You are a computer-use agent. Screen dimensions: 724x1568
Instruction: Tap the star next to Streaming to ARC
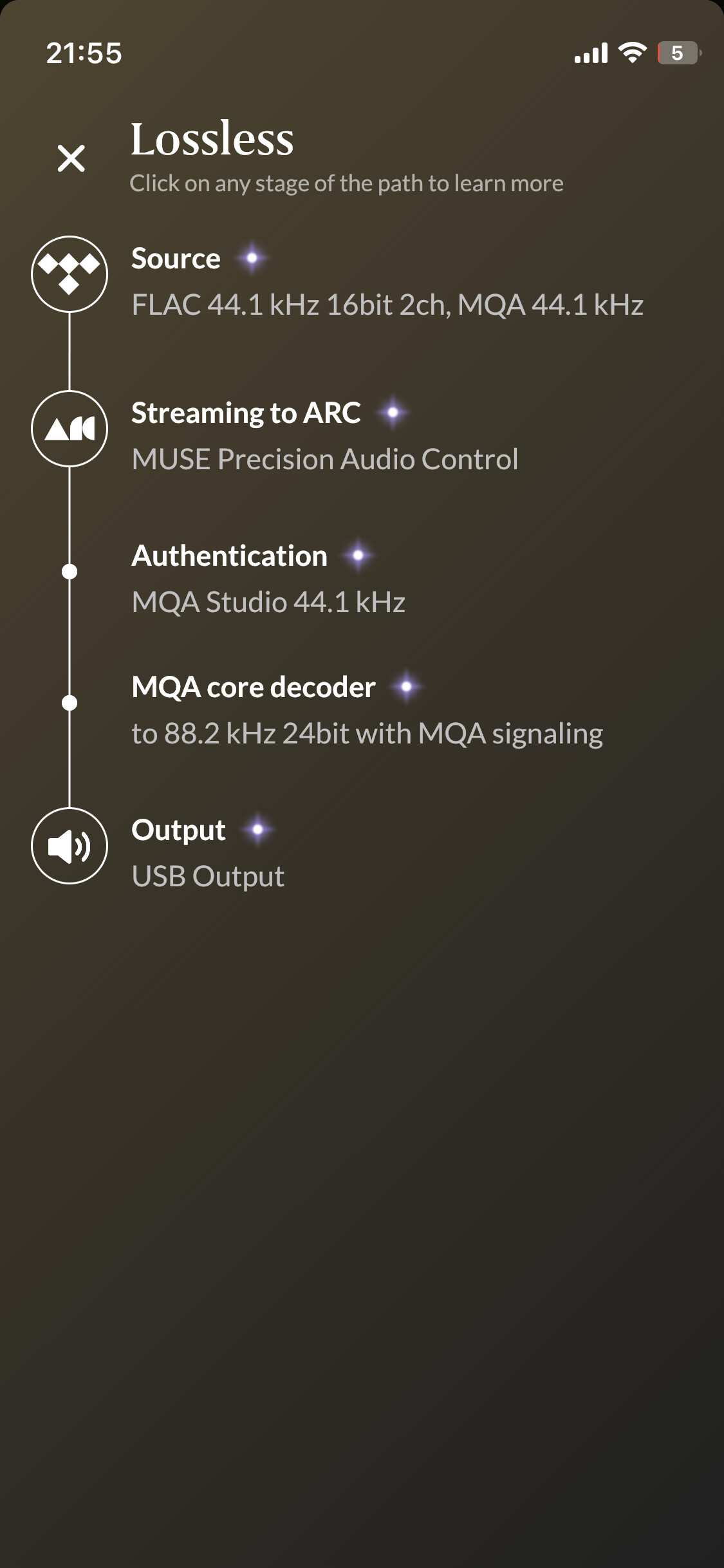393,413
